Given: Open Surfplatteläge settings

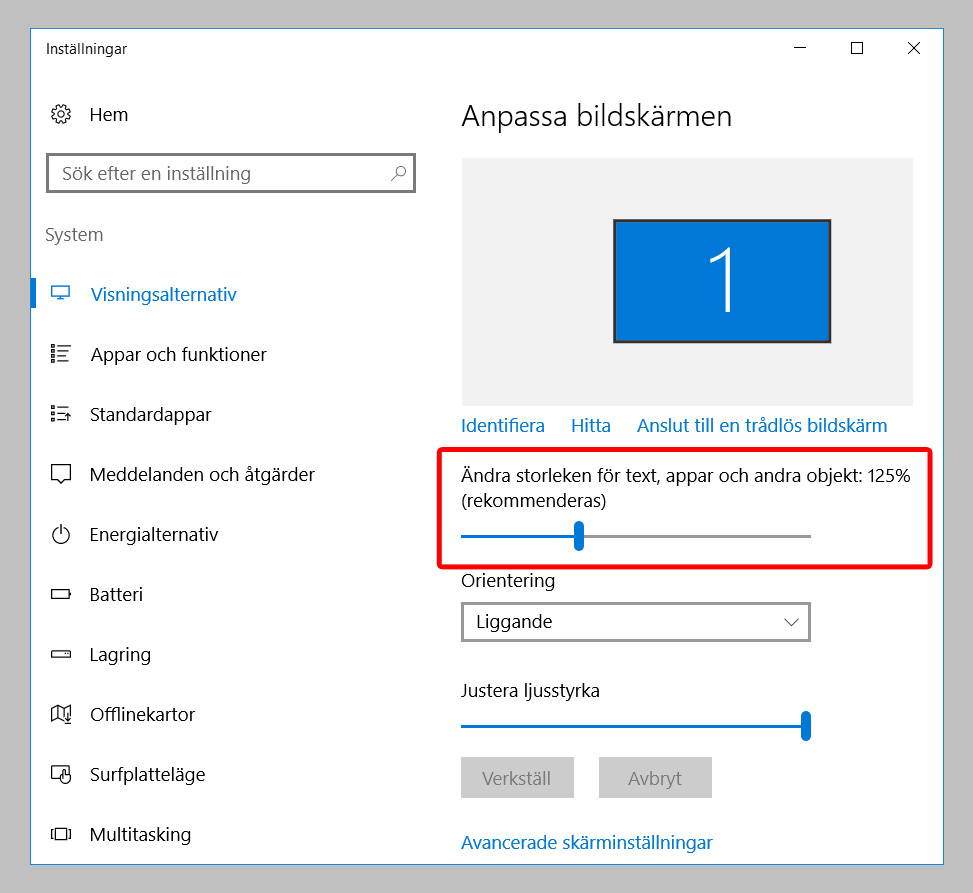Looking at the screenshot, I should [147, 774].
